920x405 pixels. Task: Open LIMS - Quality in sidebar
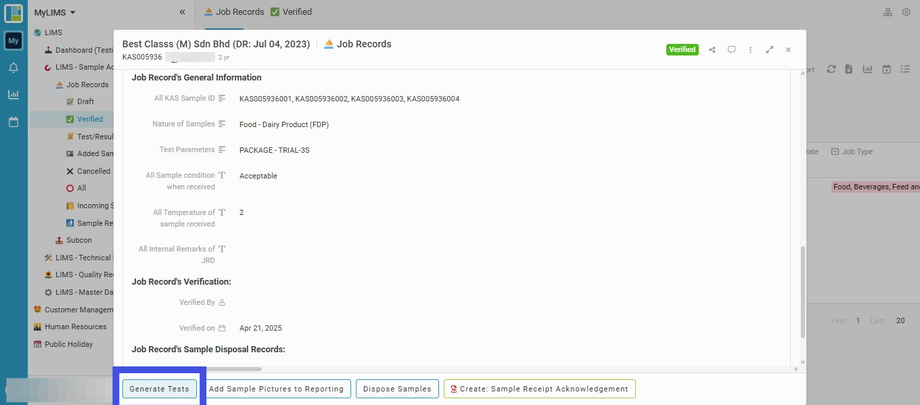point(79,275)
